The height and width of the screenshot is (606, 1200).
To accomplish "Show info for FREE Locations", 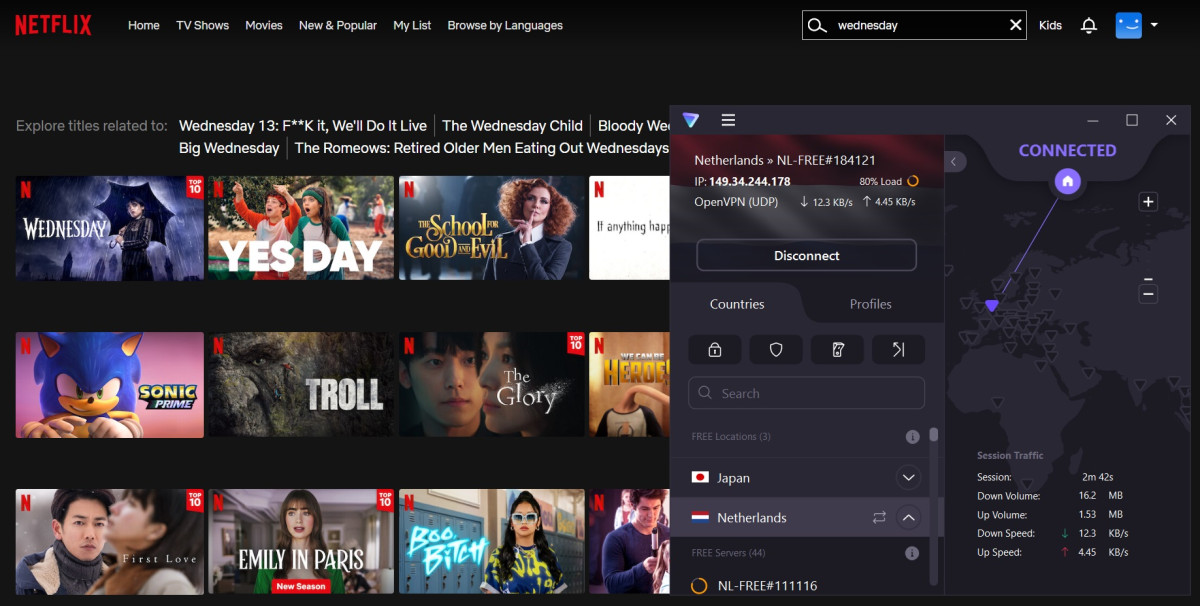I will pyautogui.click(x=912, y=437).
